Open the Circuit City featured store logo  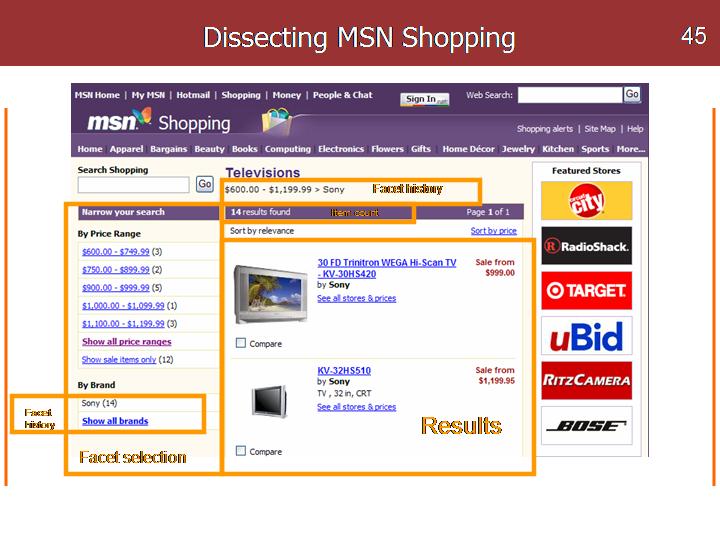click(586, 201)
